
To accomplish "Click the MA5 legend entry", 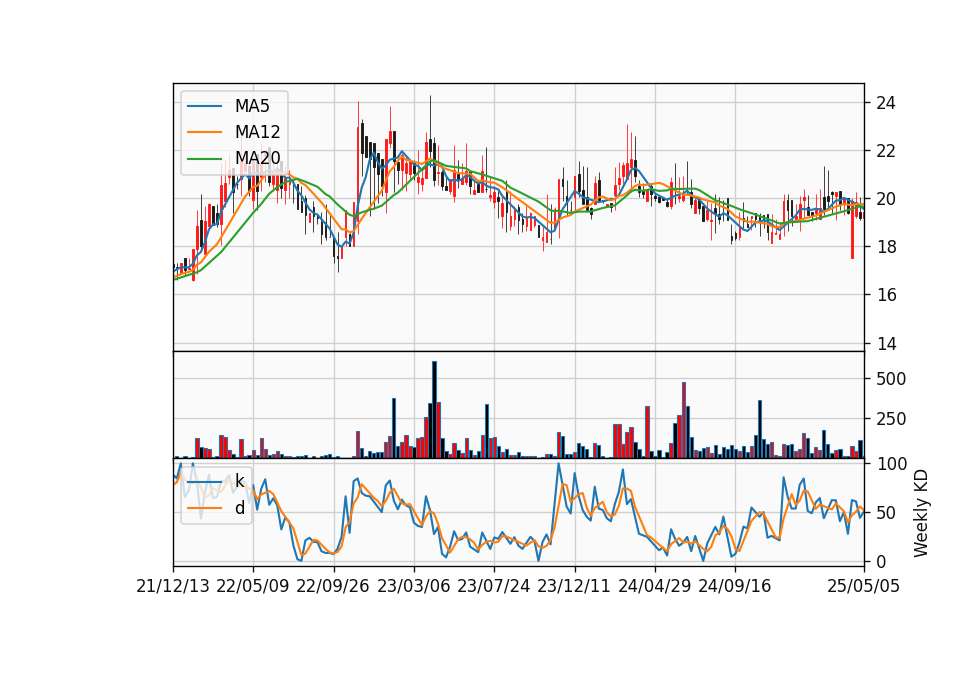I will click(228, 106).
